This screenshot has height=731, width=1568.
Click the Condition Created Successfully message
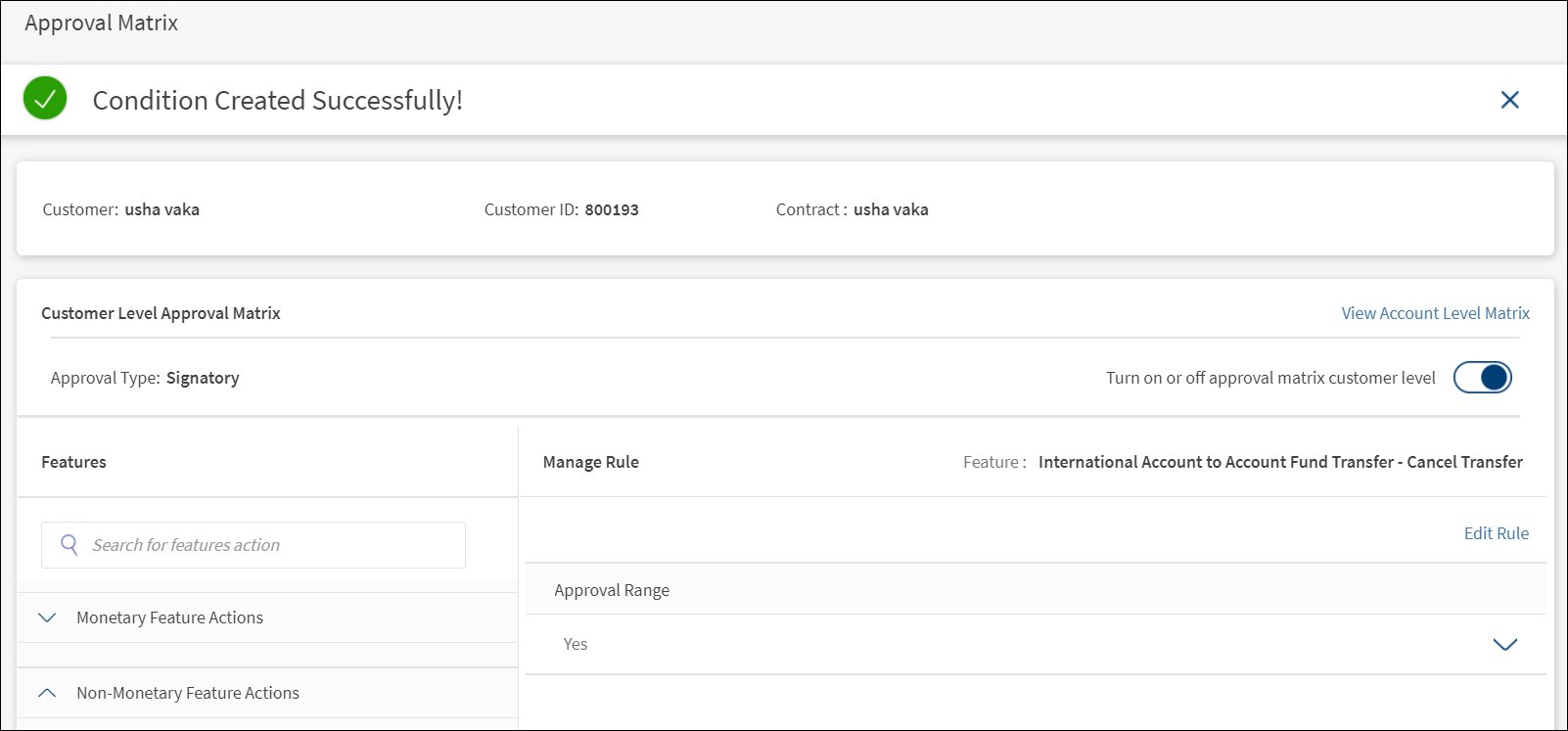coord(277,100)
